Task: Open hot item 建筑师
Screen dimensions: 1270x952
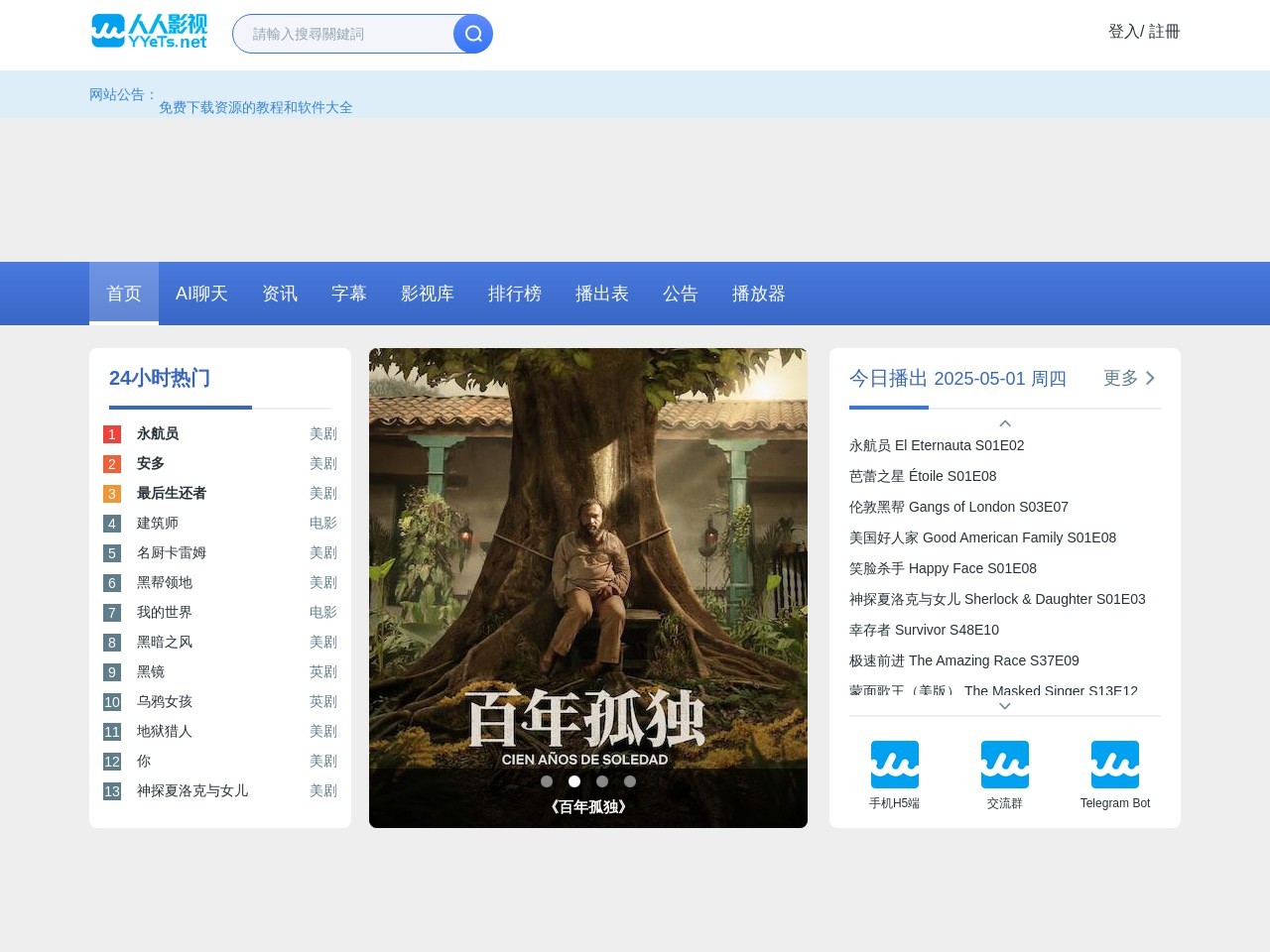Action: [x=158, y=523]
